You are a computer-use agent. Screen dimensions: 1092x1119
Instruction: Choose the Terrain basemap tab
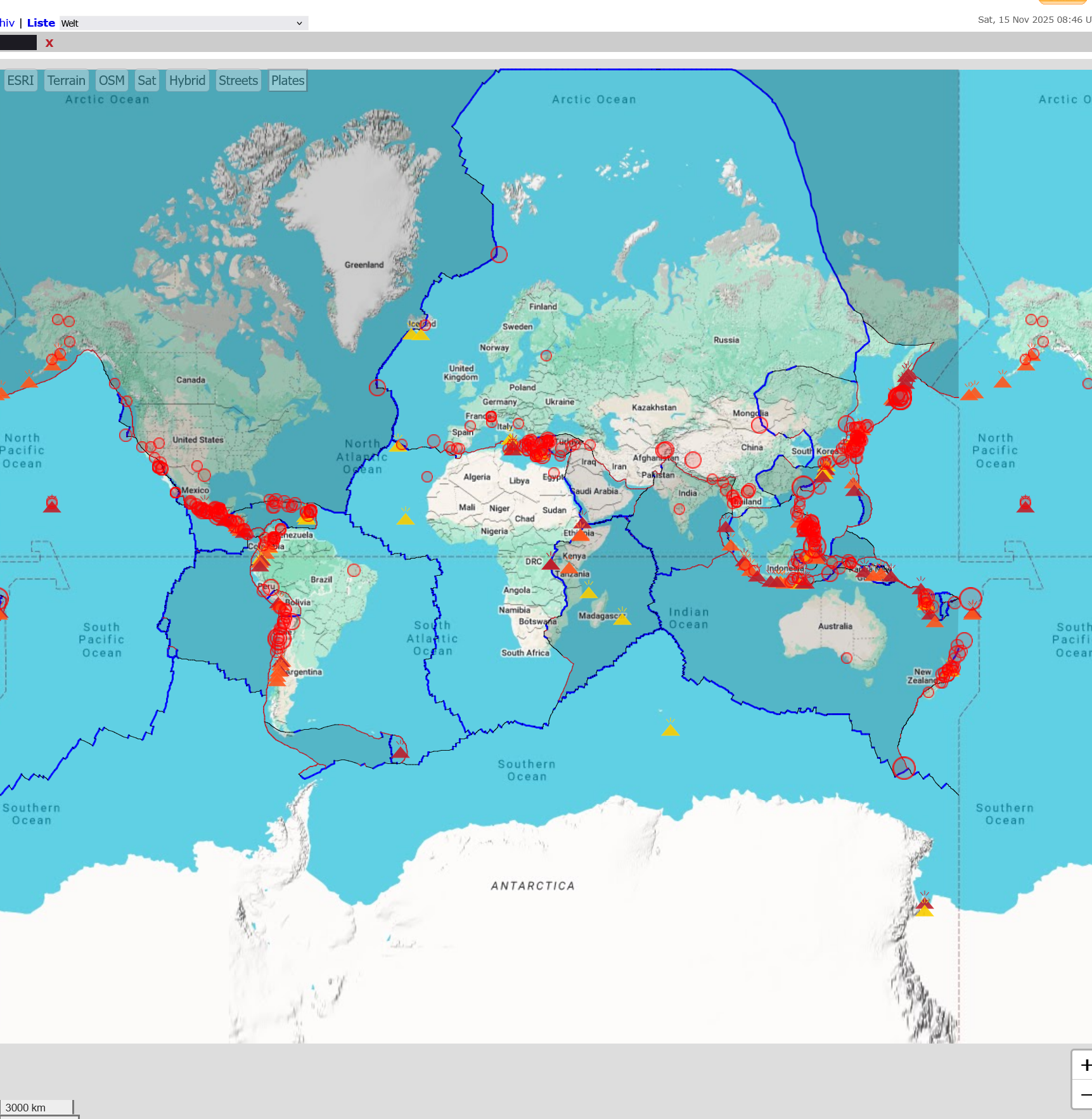[x=66, y=81]
